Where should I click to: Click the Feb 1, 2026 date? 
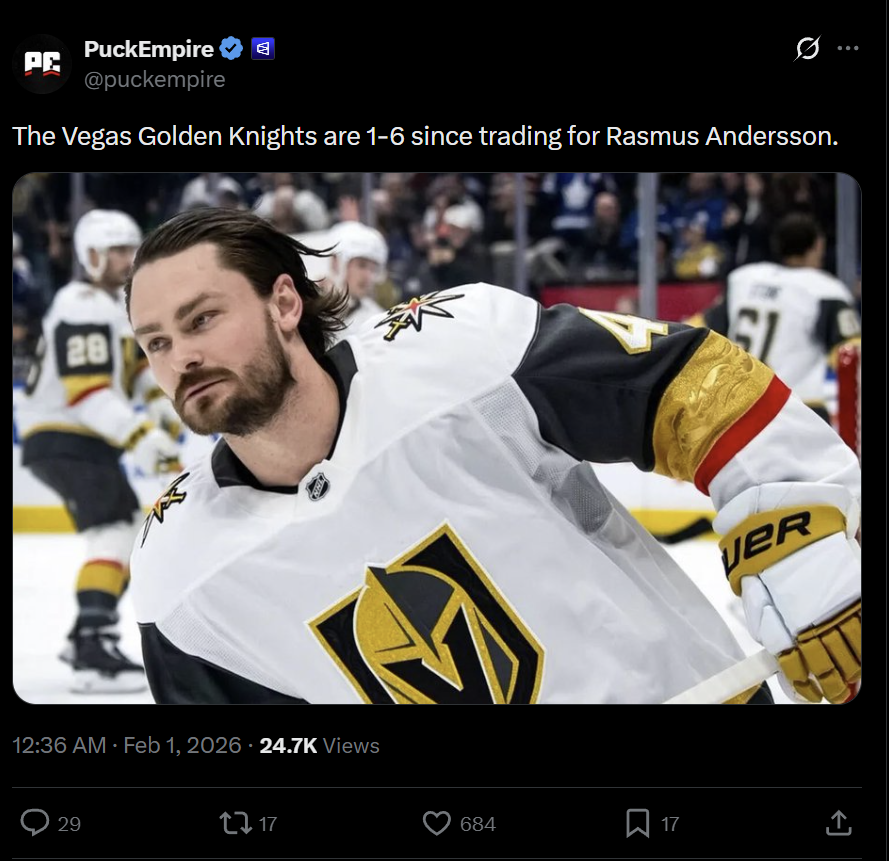pos(182,745)
